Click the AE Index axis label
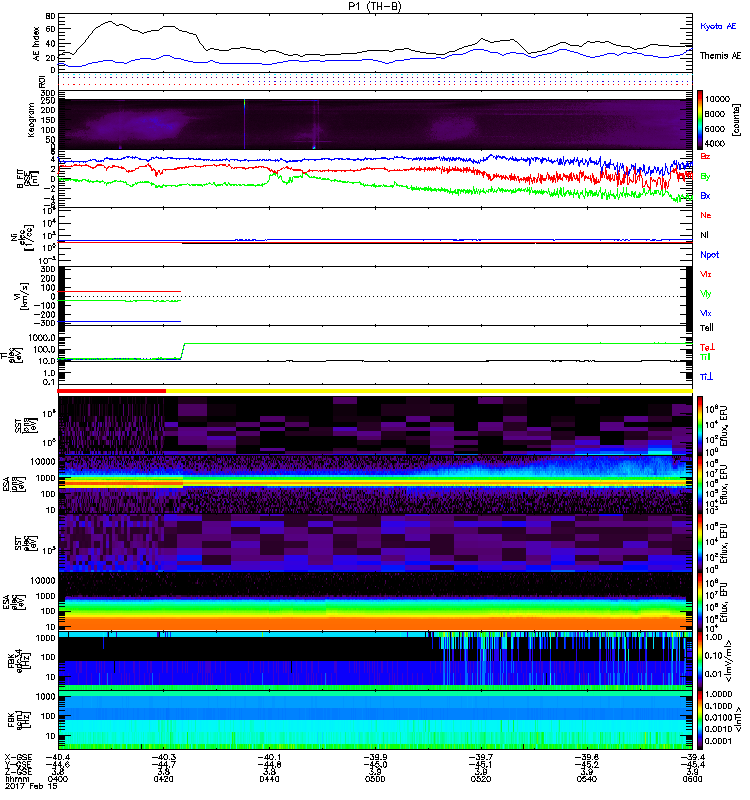Viewport: 750px width, 800px height. 36,44
